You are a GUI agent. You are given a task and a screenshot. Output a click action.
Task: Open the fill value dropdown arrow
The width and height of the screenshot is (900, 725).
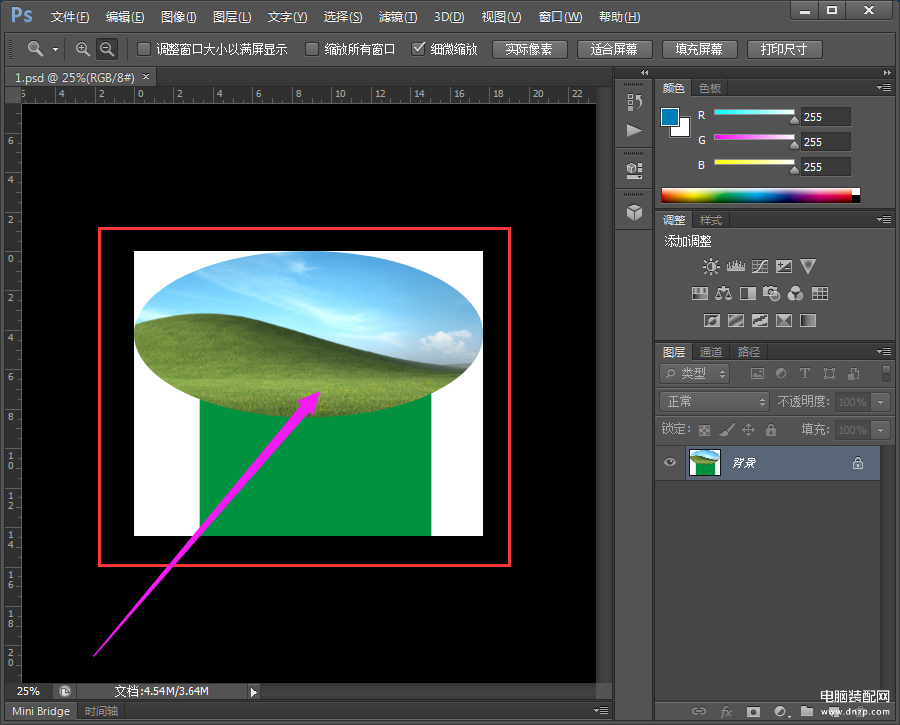click(x=880, y=429)
